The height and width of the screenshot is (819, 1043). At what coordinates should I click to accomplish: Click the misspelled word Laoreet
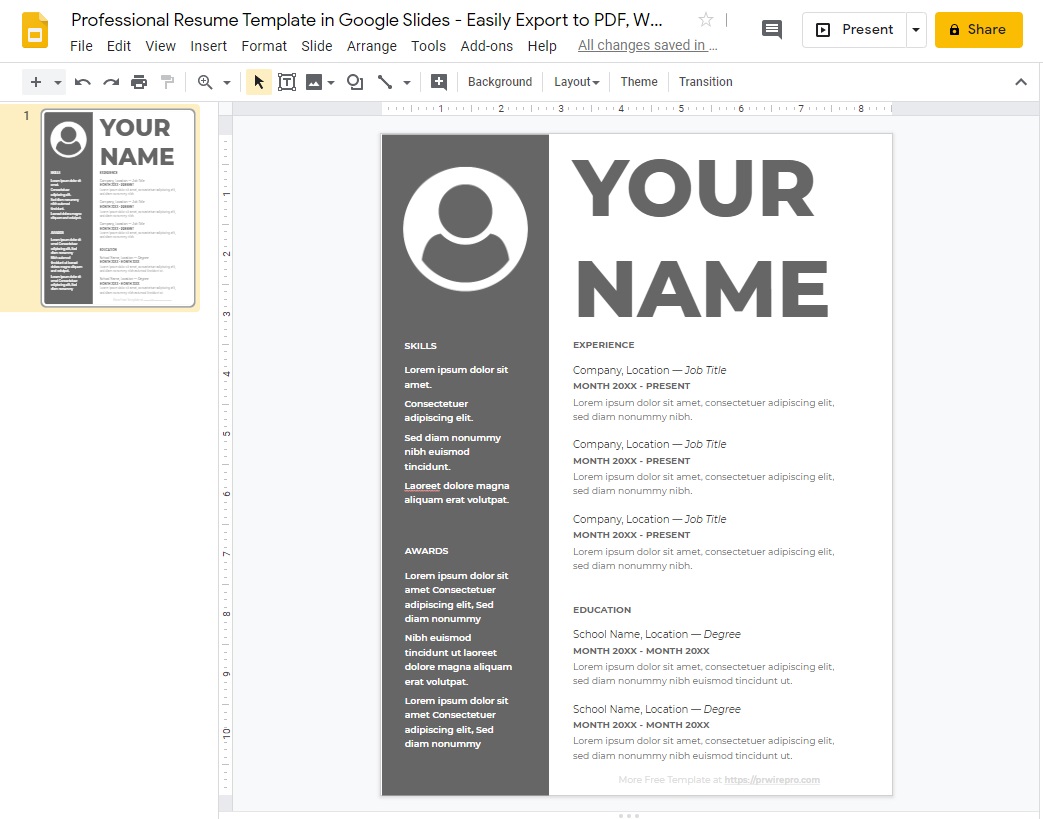click(422, 486)
